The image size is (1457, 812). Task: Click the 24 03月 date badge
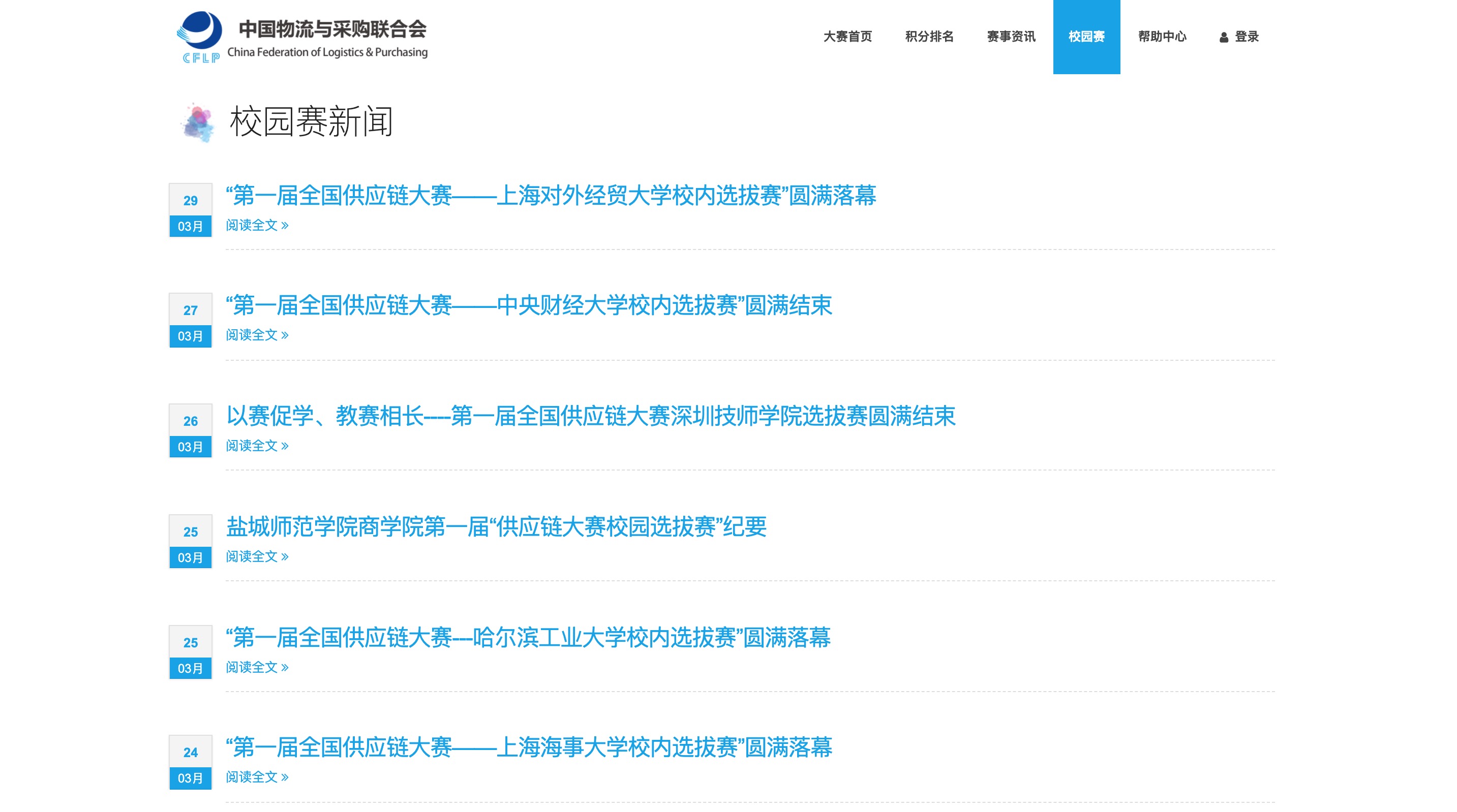coord(190,763)
